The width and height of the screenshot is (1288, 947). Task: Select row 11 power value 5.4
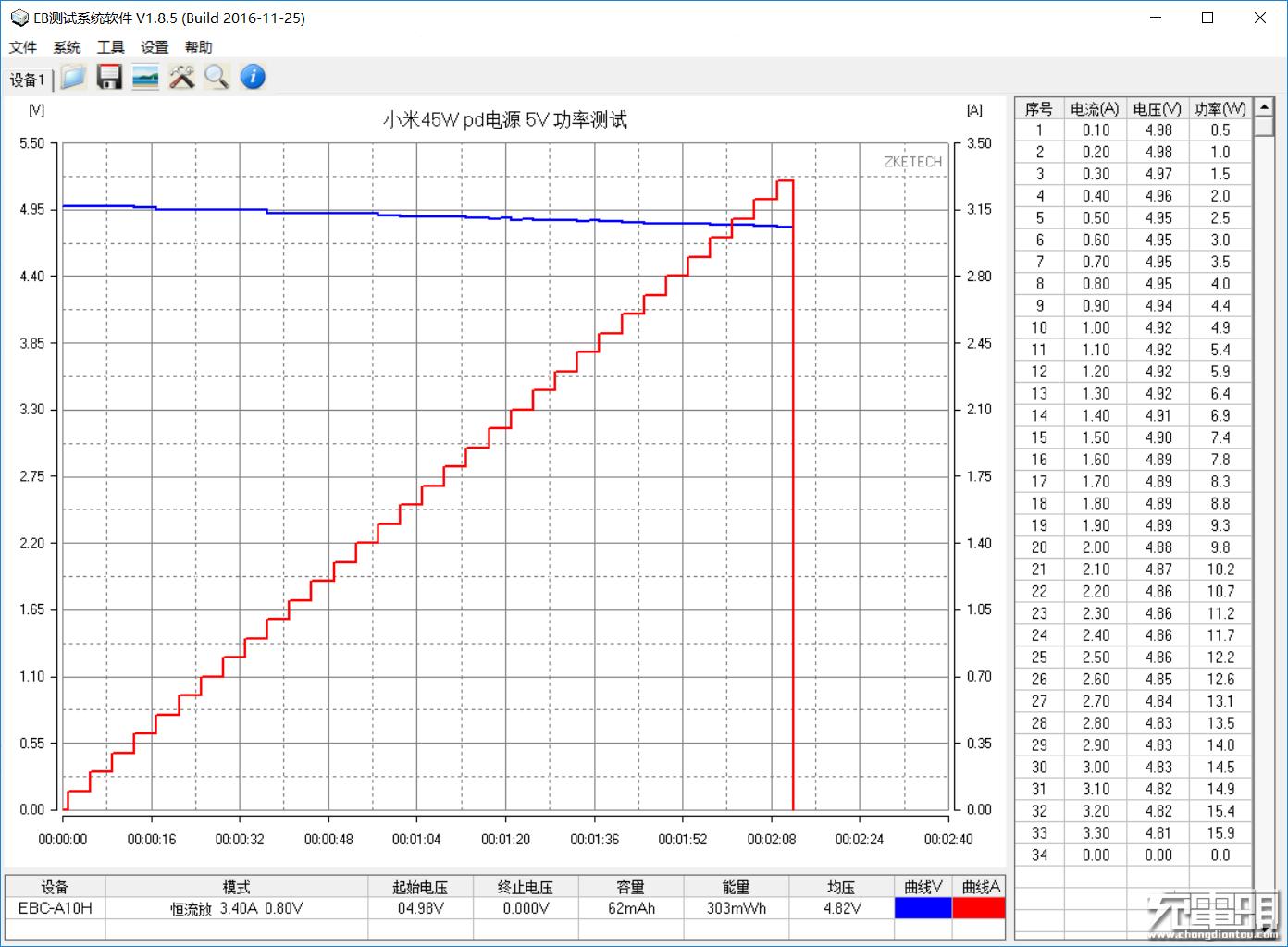coord(1220,350)
